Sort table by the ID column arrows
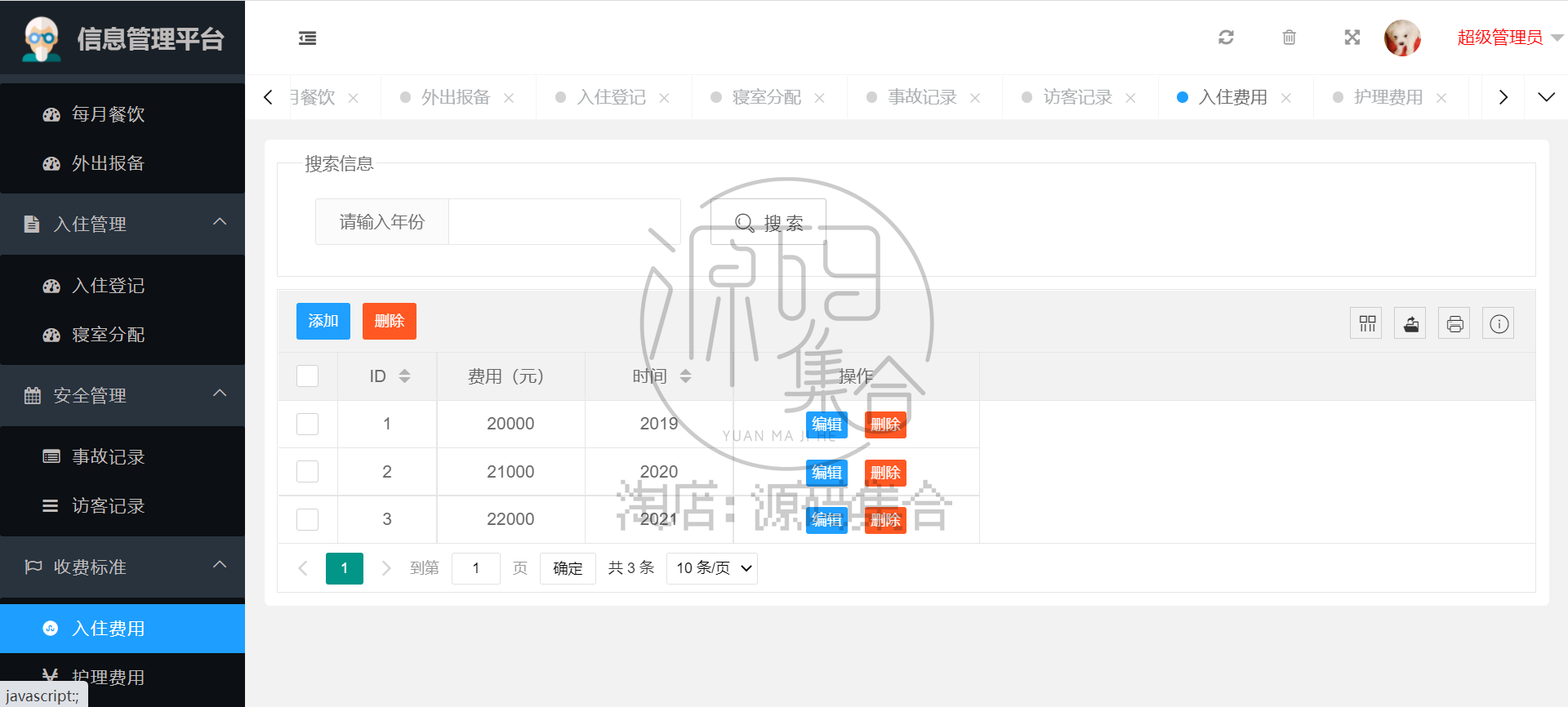This screenshot has height=707, width=1568. point(404,376)
